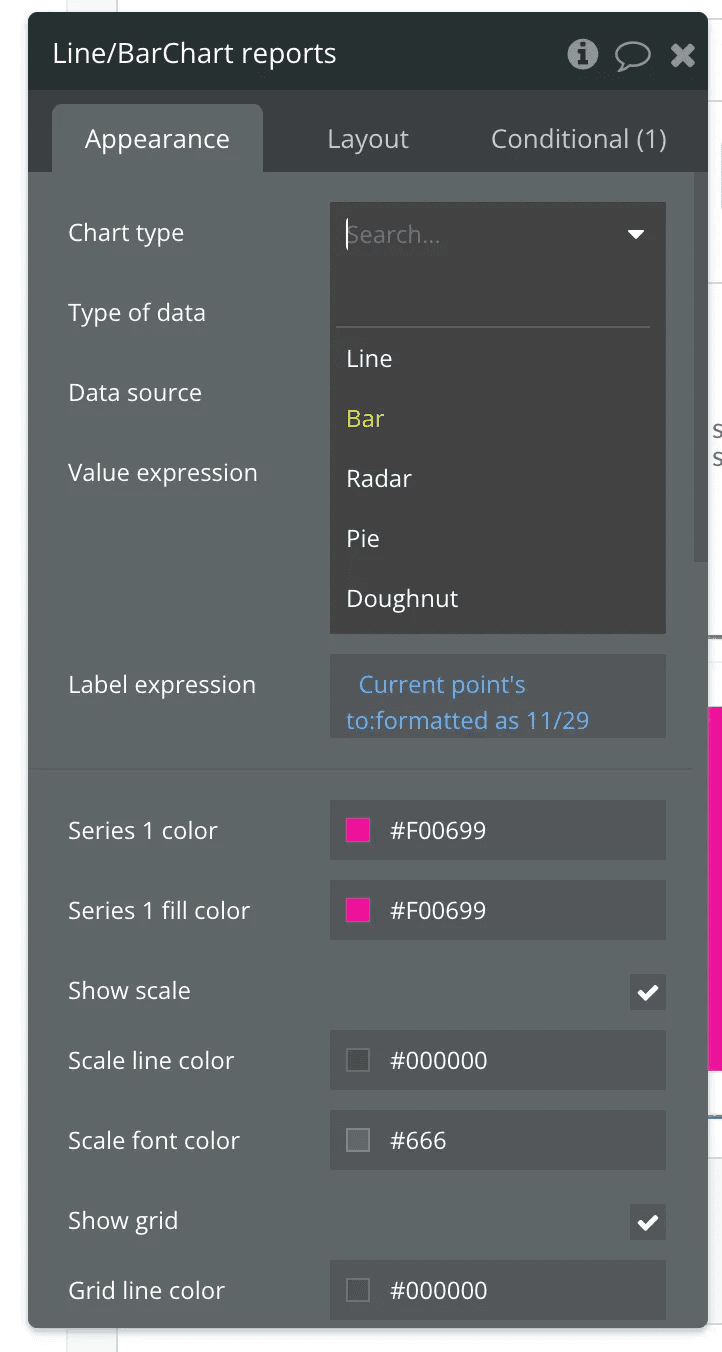Click the Scale line color swatch
The height and width of the screenshot is (1352, 722).
(x=358, y=1060)
